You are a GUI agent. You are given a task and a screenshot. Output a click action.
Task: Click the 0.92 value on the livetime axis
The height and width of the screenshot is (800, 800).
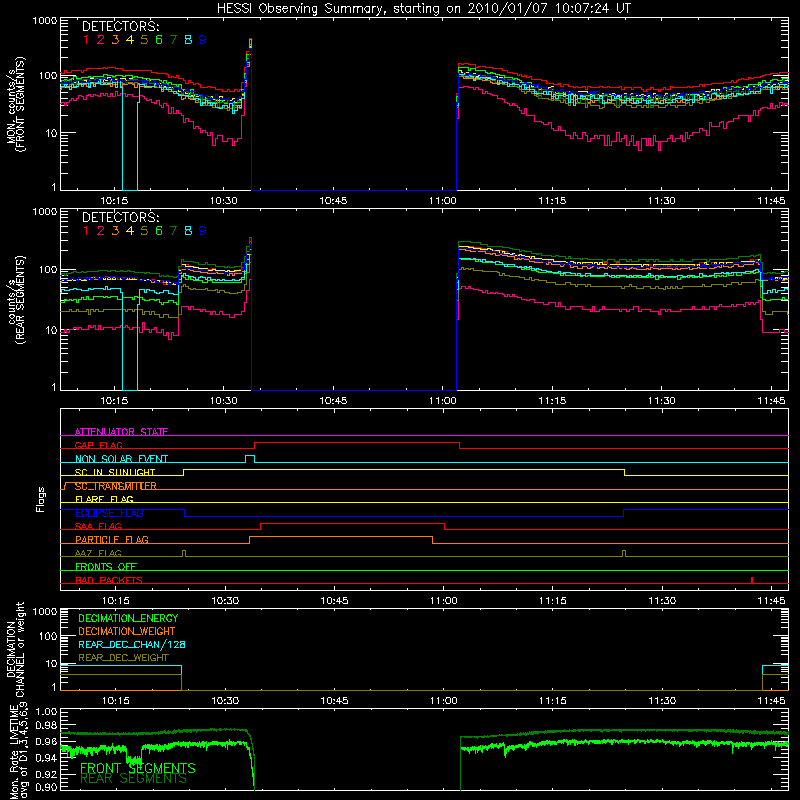[x=46, y=772]
